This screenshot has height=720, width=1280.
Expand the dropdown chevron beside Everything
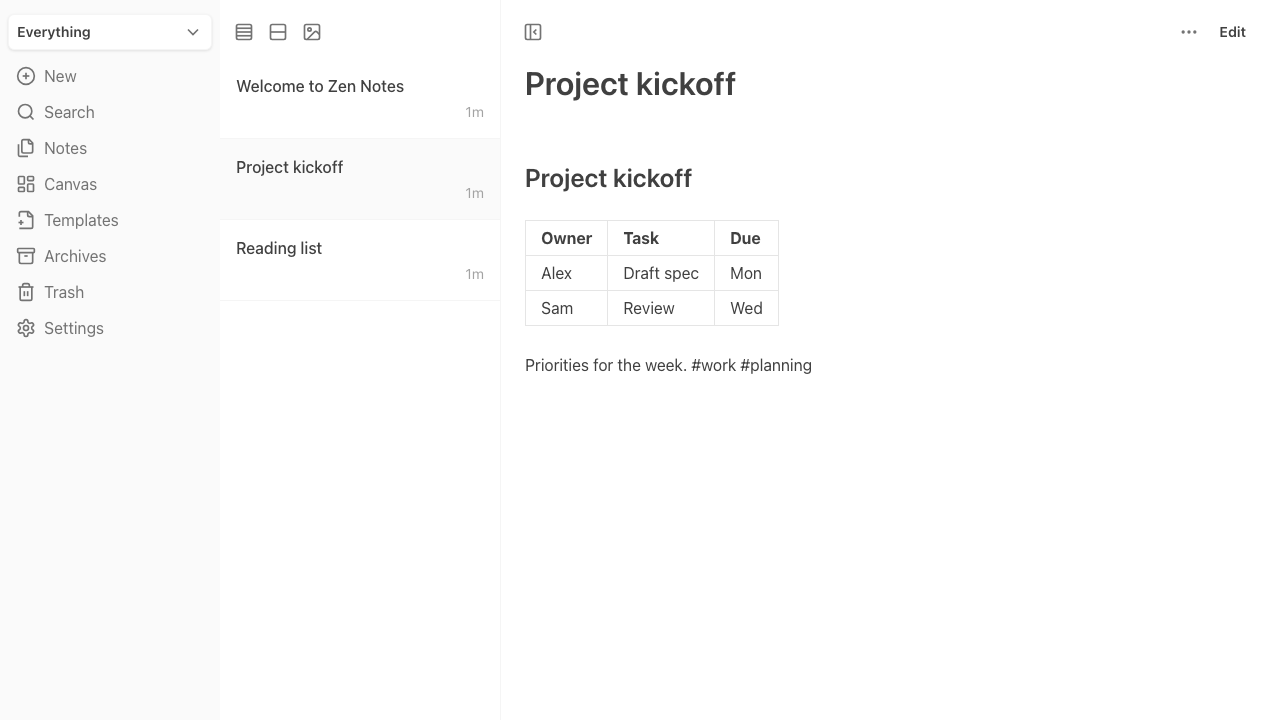(193, 32)
